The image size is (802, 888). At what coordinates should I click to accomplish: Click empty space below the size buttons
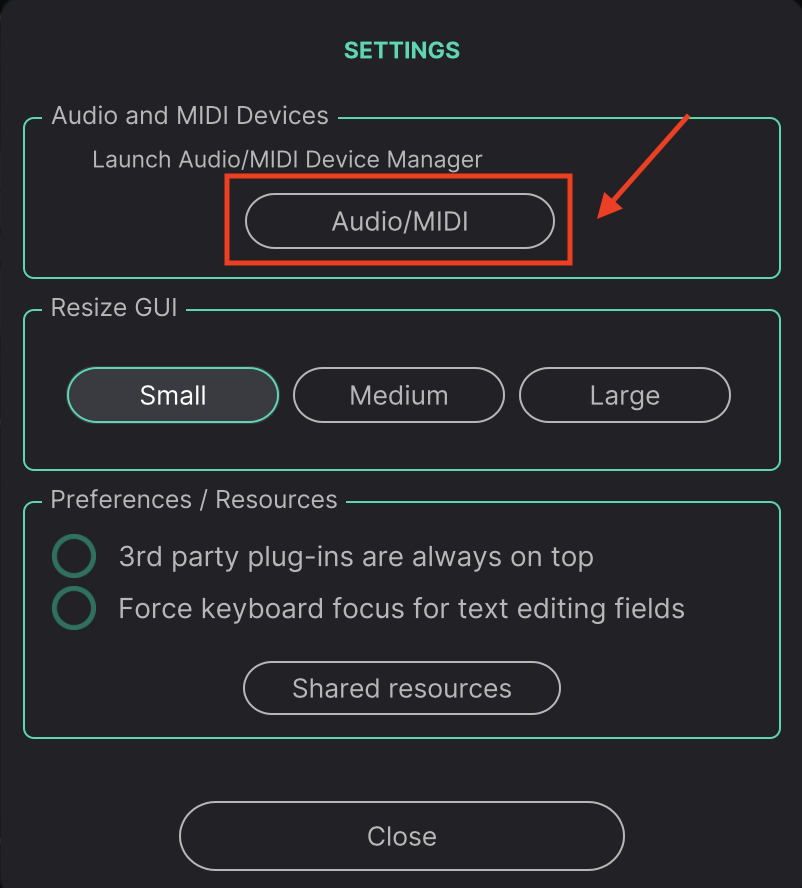[x=402, y=446]
